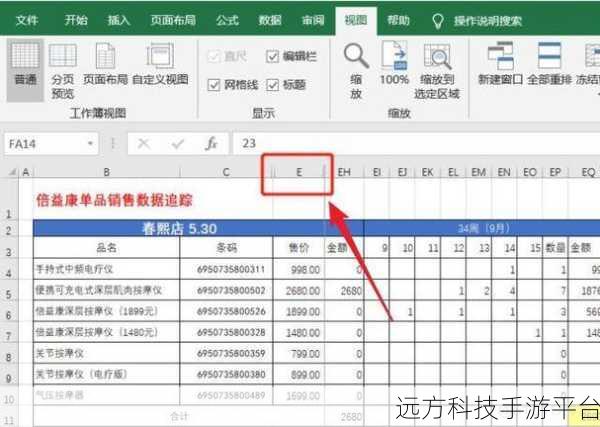This screenshot has width=600, height=427.
Task: Select column B header
Action: tap(106, 172)
